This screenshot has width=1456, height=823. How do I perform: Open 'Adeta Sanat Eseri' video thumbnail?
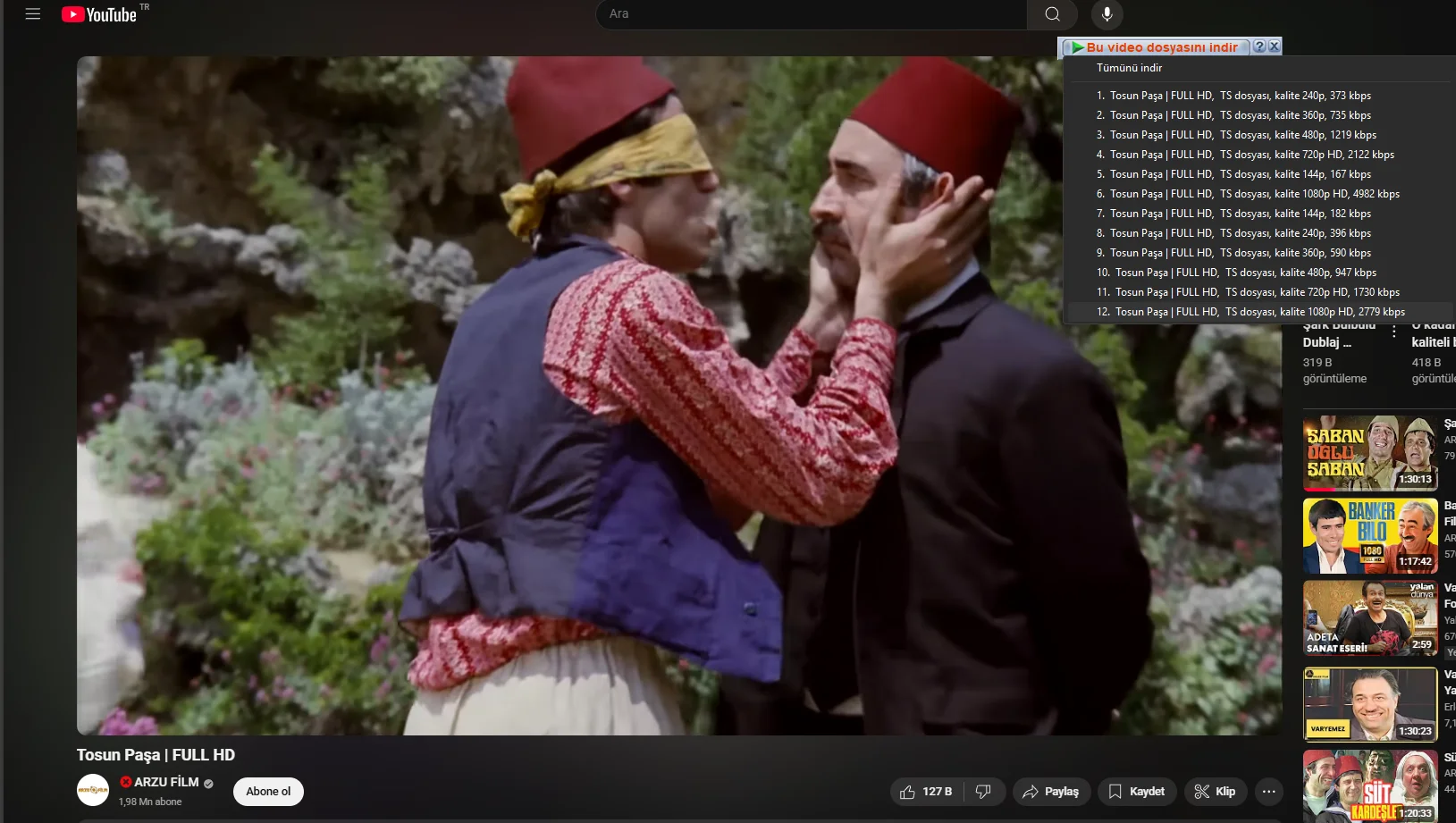1370,618
